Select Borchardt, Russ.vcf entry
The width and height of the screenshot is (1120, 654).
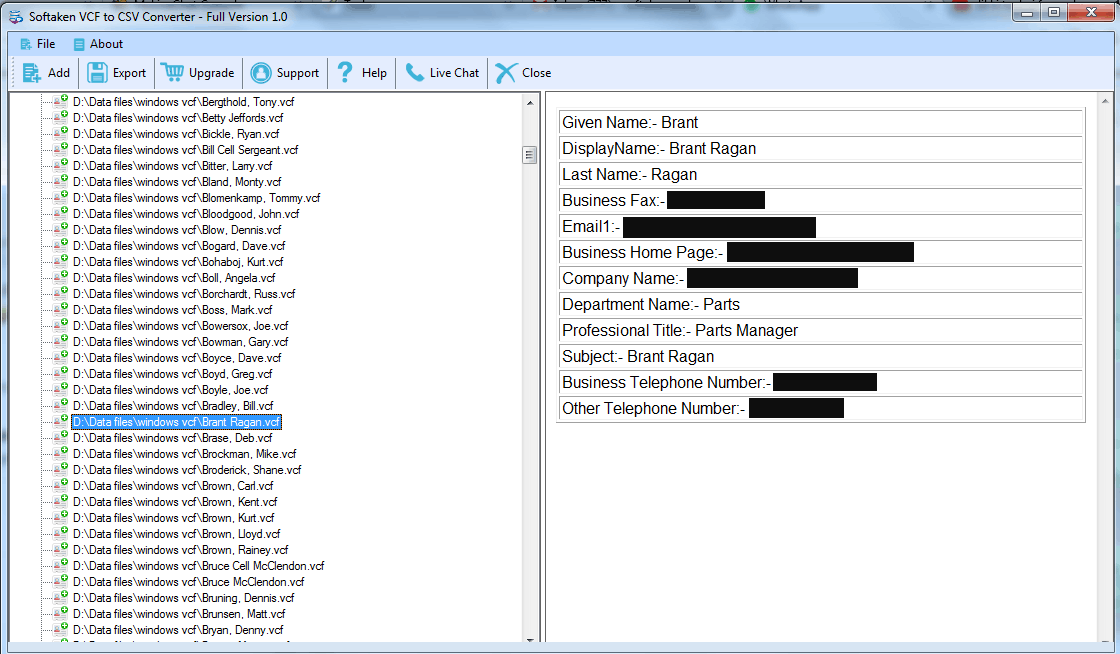tap(184, 293)
